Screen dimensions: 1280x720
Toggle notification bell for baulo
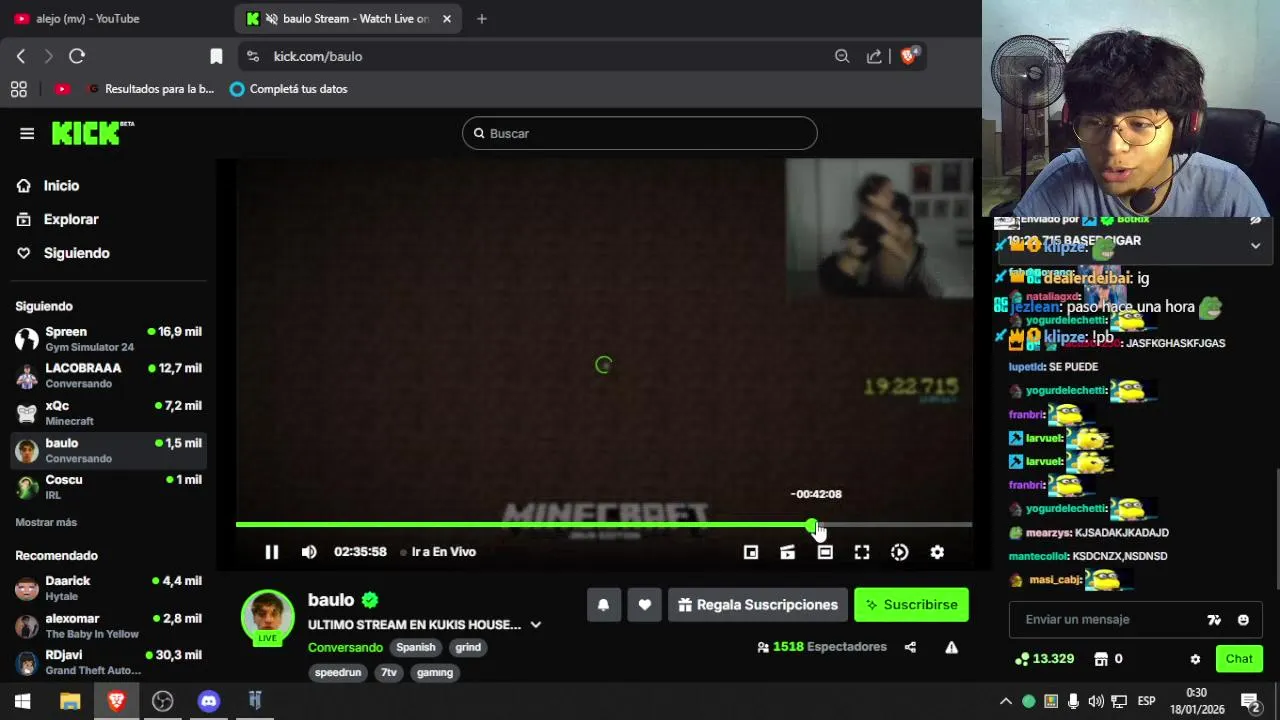[x=604, y=605]
